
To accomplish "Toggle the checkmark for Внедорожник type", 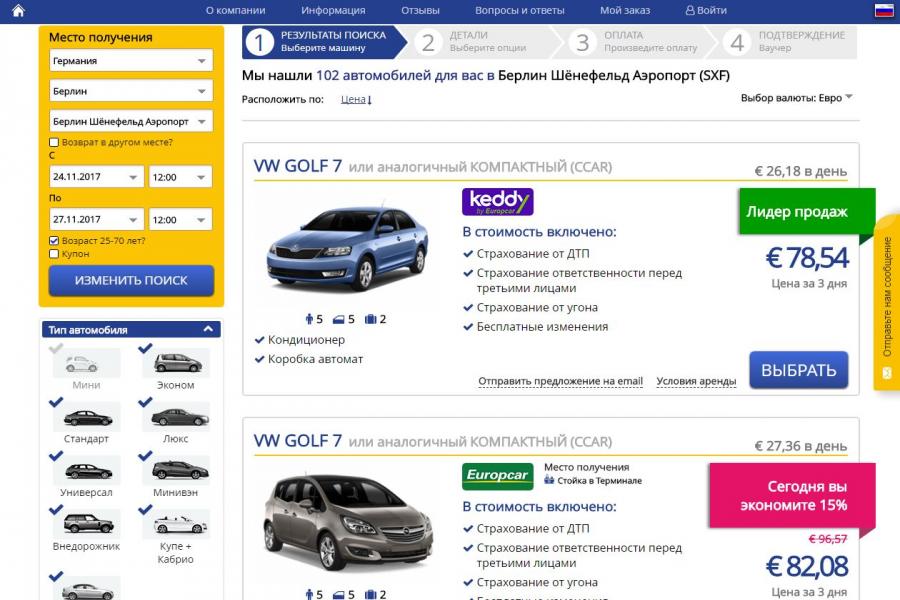I will [56, 509].
